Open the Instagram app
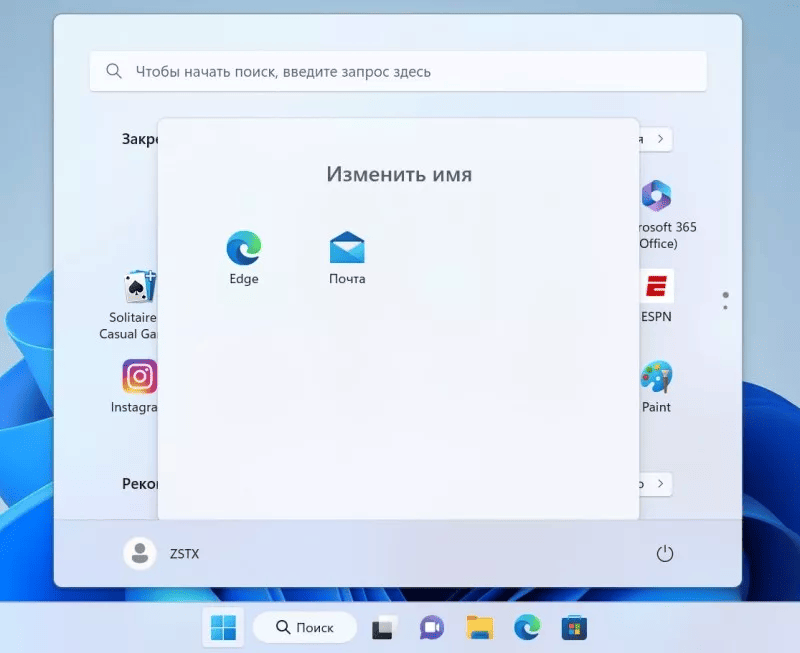Image resolution: width=800 pixels, height=653 pixels. [135, 386]
